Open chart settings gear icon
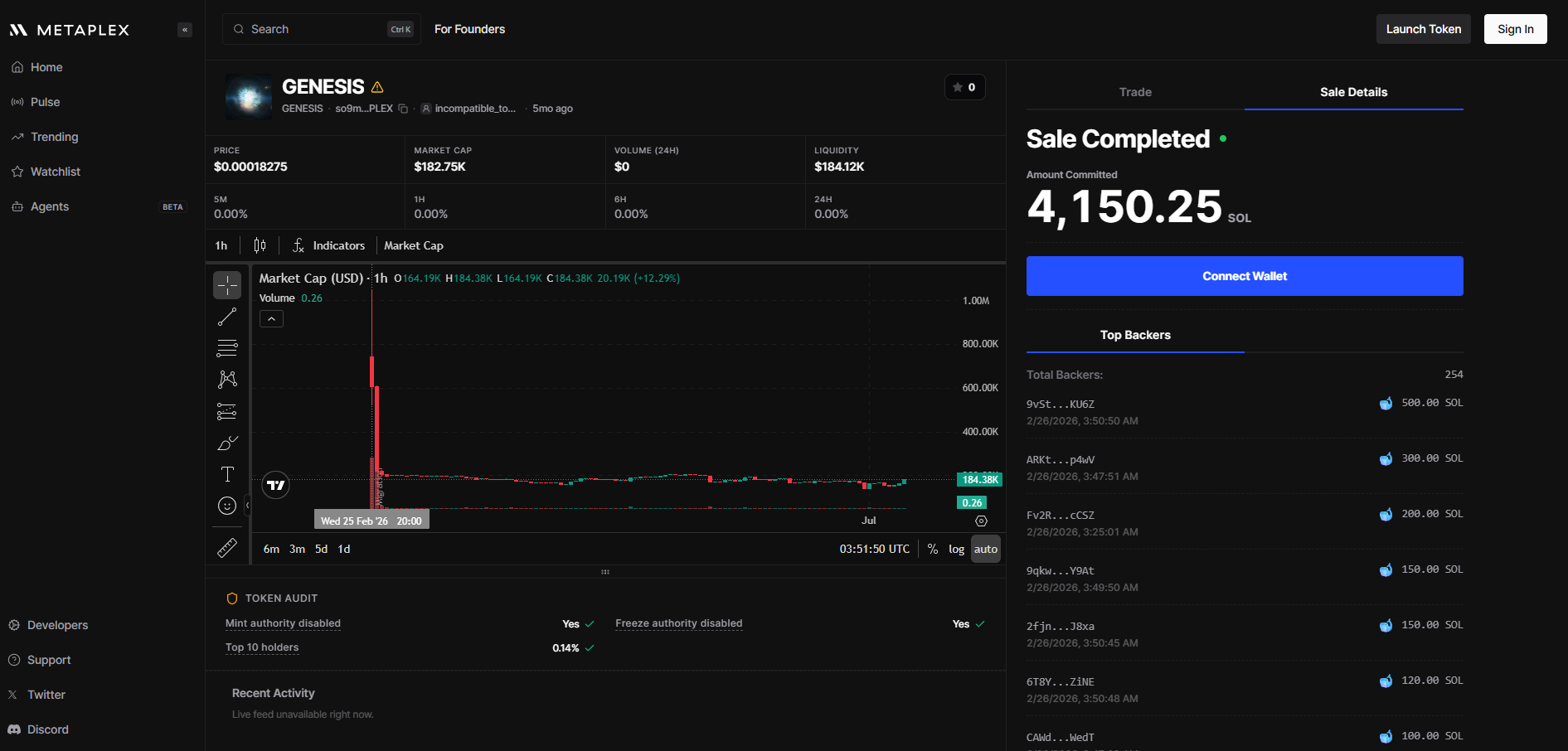The image size is (1568, 751). click(981, 521)
